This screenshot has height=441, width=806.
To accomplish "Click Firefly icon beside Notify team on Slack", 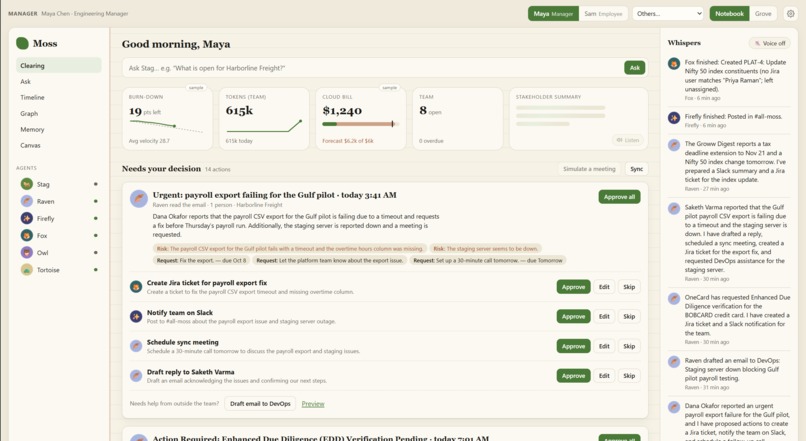I will [x=136, y=317].
